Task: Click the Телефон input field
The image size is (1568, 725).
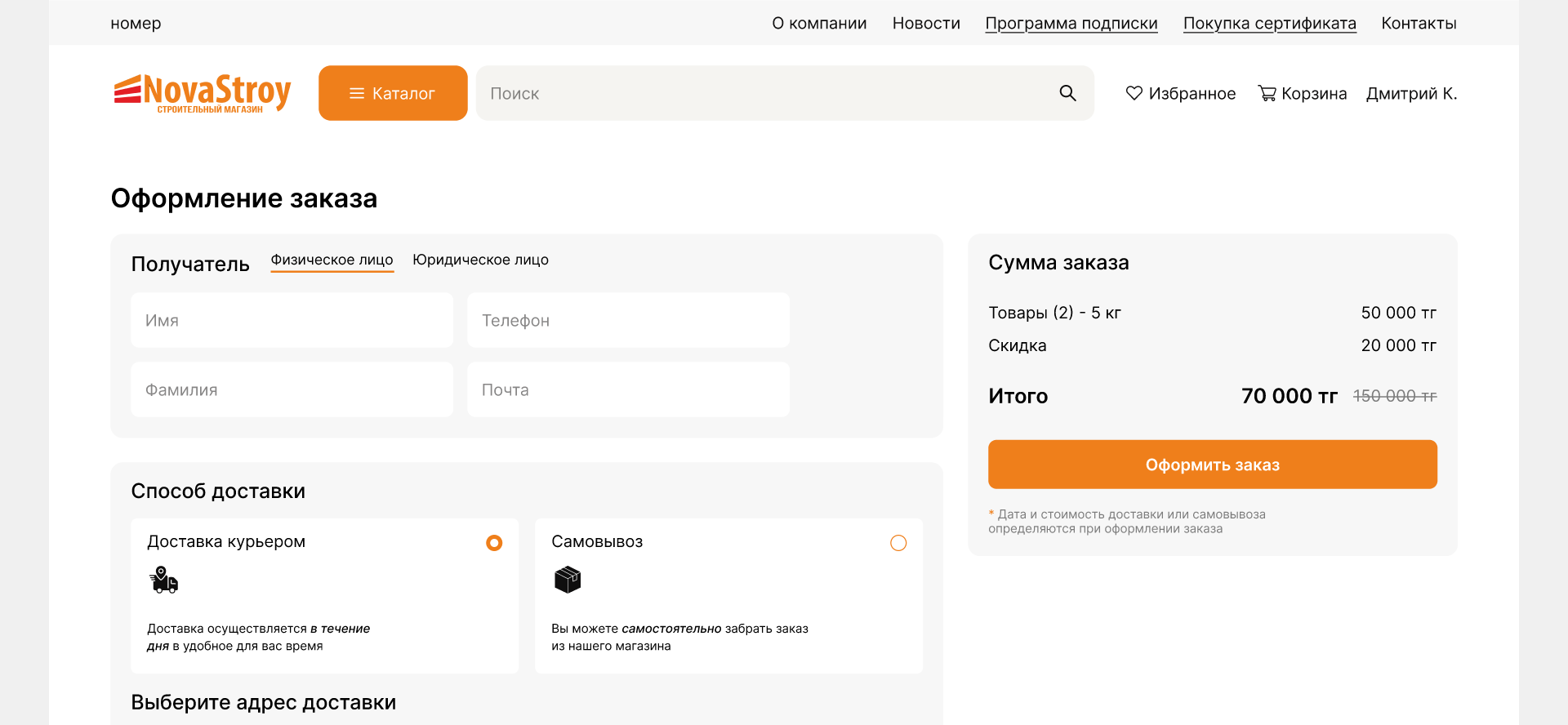Action: click(628, 320)
